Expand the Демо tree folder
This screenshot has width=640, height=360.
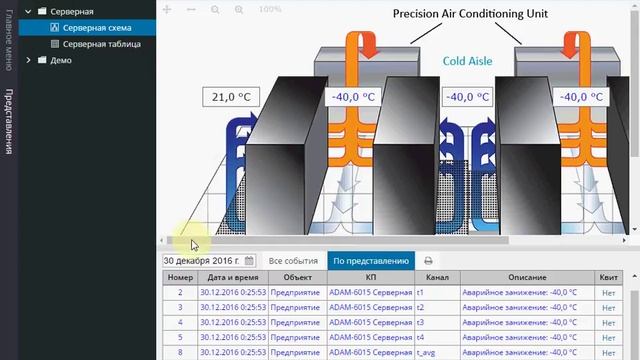click(28, 60)
